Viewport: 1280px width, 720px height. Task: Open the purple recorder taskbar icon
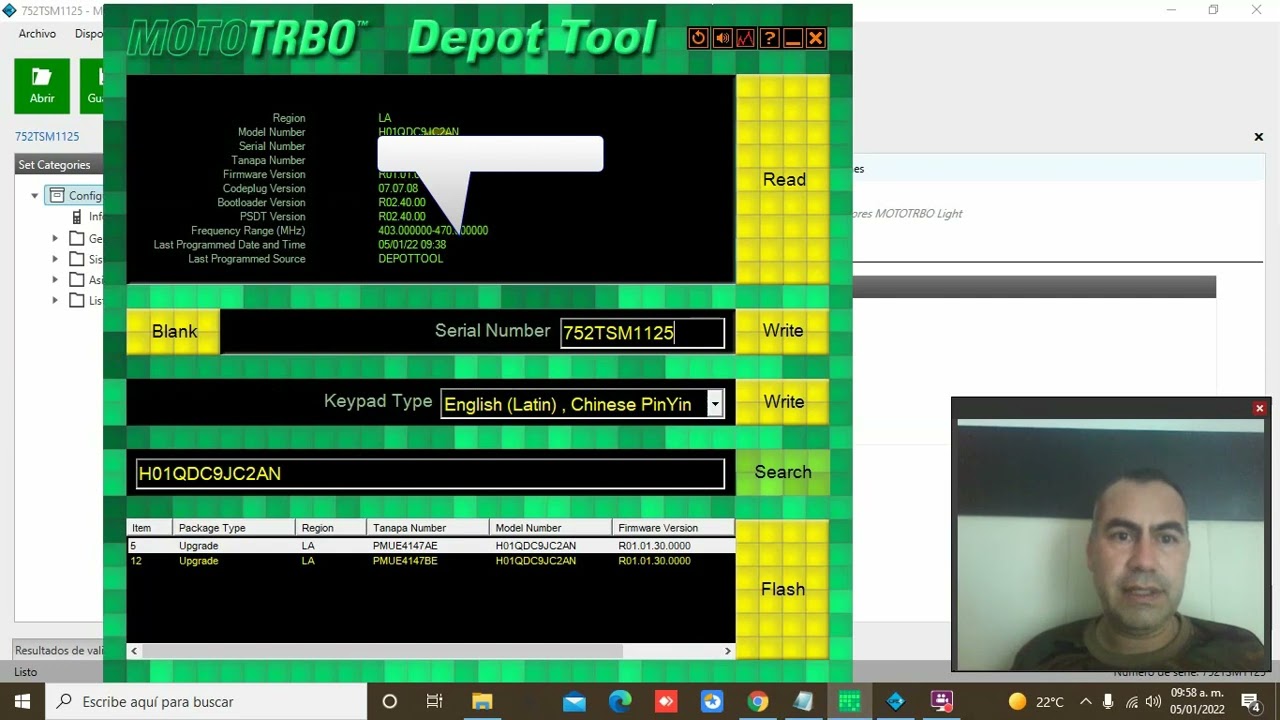(941, 701)
